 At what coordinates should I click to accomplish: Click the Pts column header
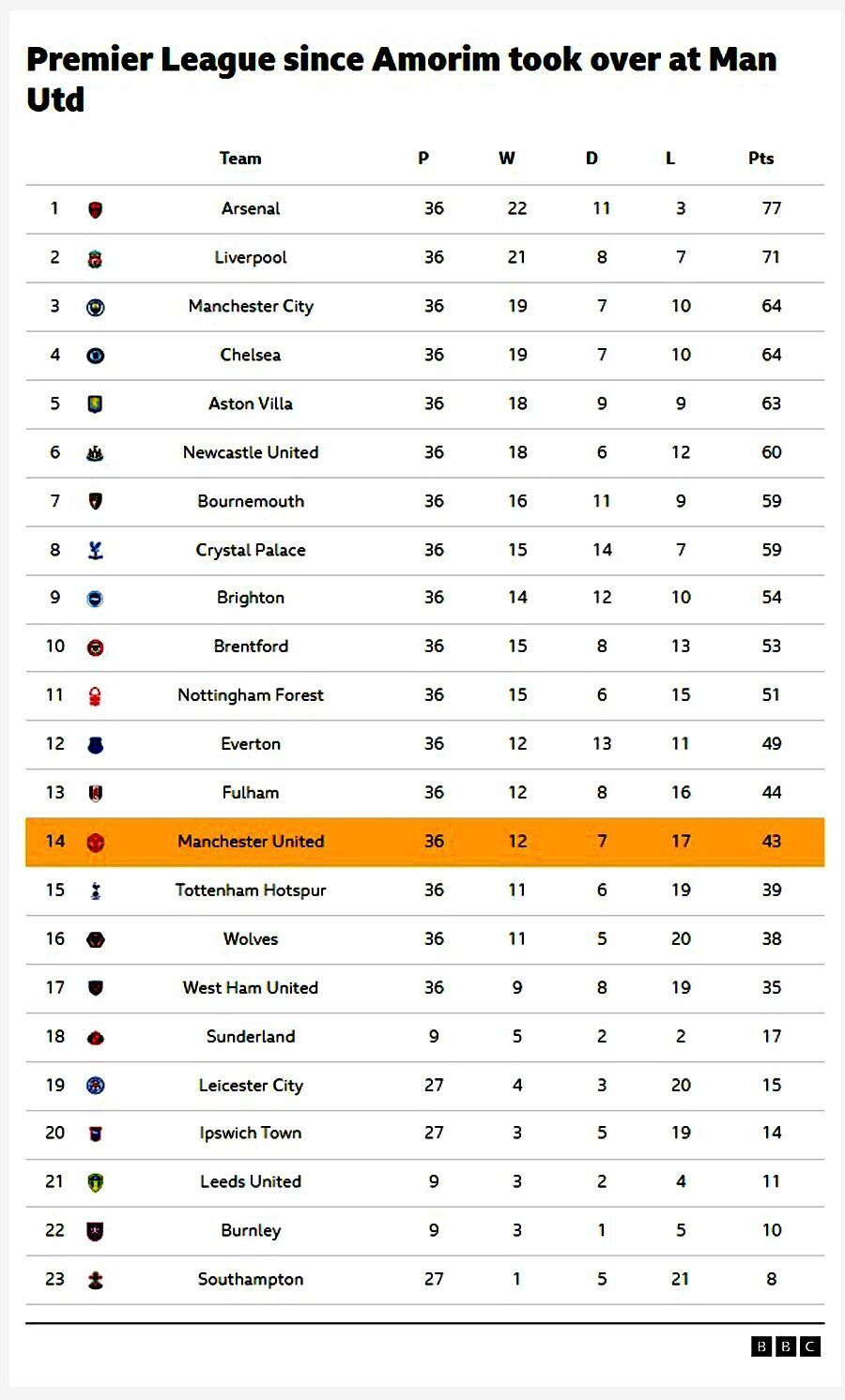(760, 159)
